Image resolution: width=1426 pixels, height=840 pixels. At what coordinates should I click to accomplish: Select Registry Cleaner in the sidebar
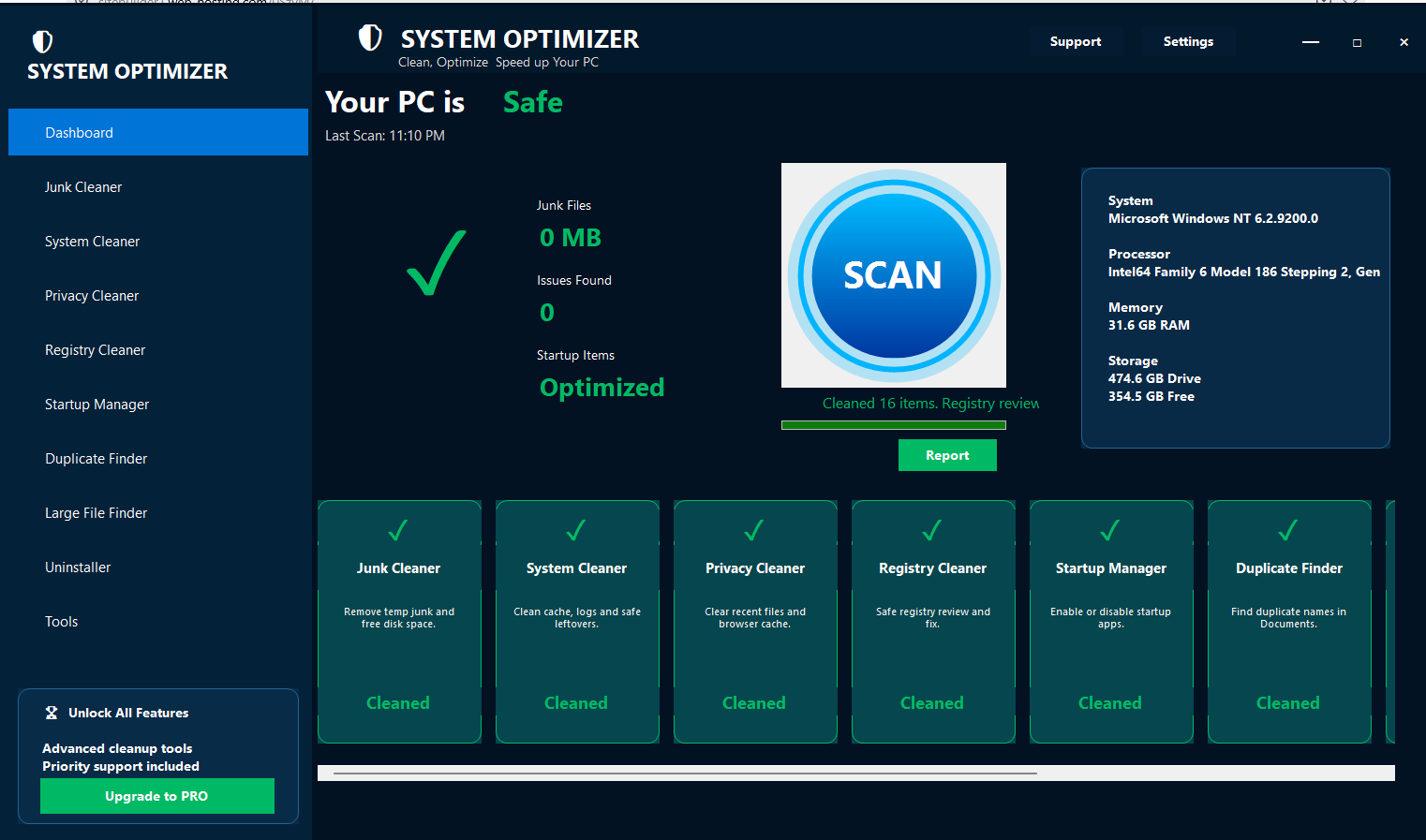pos(158,350)
